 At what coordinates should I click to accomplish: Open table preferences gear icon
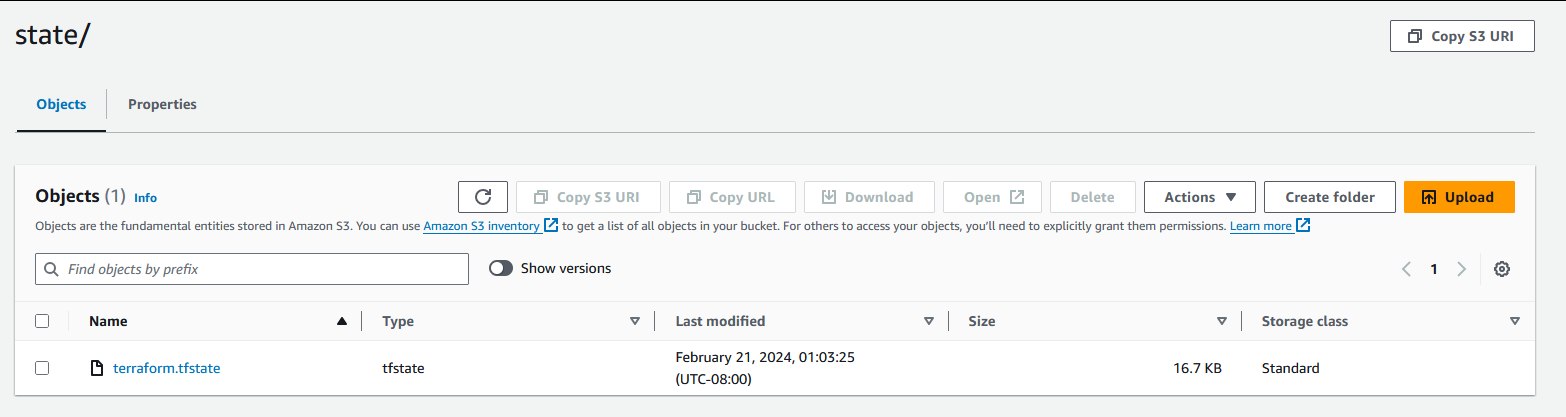(1501, 269)
